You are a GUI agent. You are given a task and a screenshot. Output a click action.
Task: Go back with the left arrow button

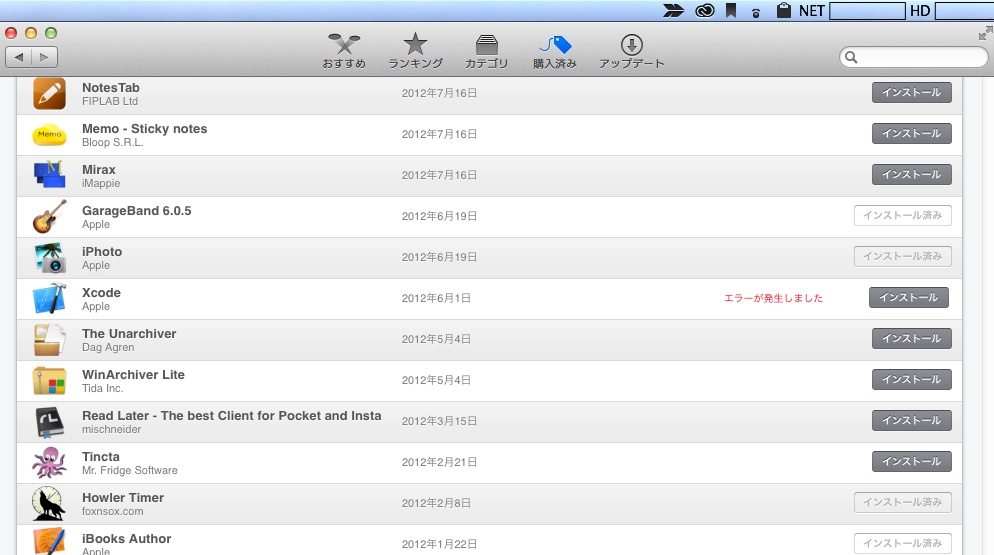click(x=18, y=57)
